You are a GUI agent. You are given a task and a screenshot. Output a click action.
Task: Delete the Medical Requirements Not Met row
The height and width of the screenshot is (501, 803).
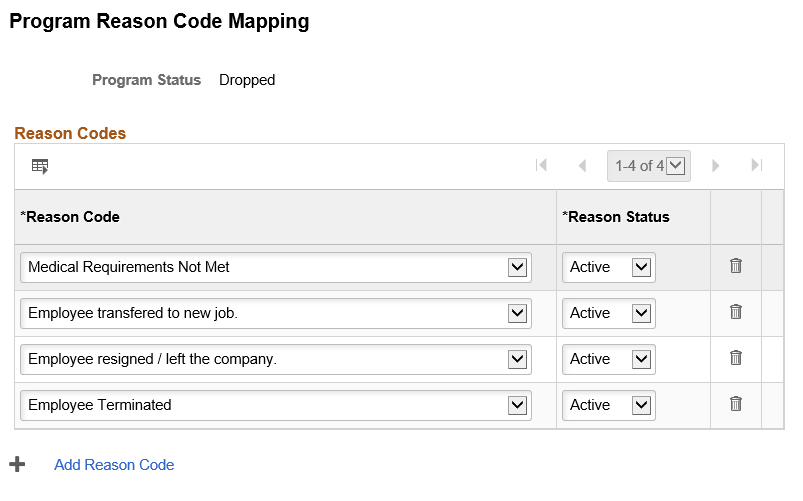point(736,267)
